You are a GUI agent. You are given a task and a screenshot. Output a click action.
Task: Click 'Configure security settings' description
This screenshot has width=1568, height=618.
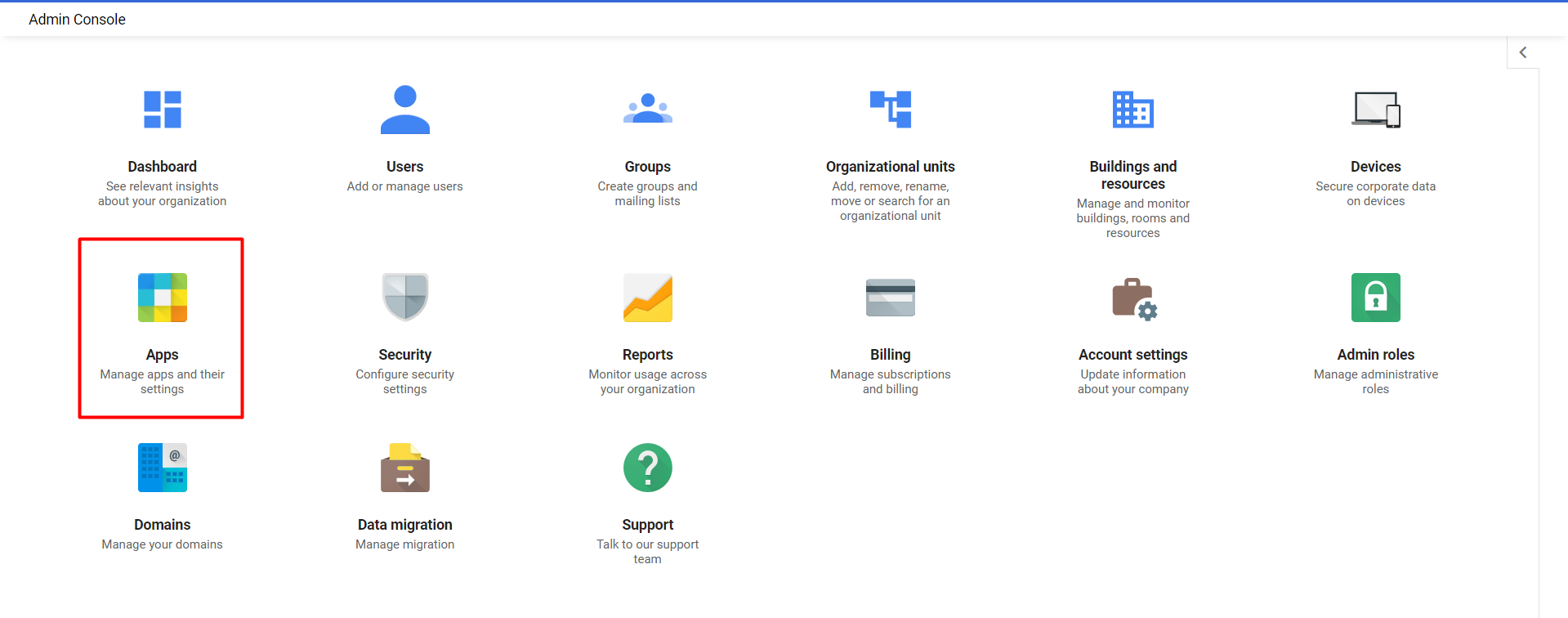point(405,382)
